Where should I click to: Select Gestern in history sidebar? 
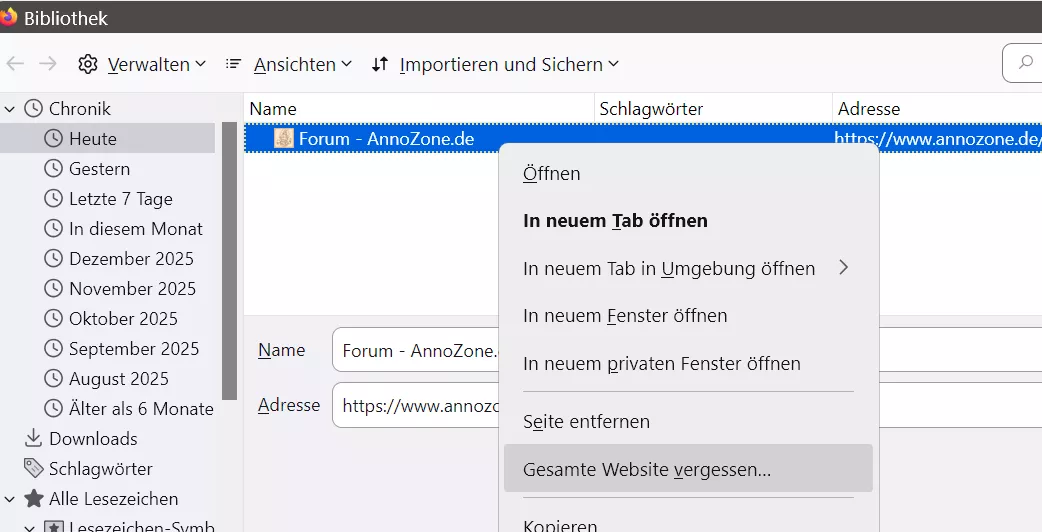99,168
